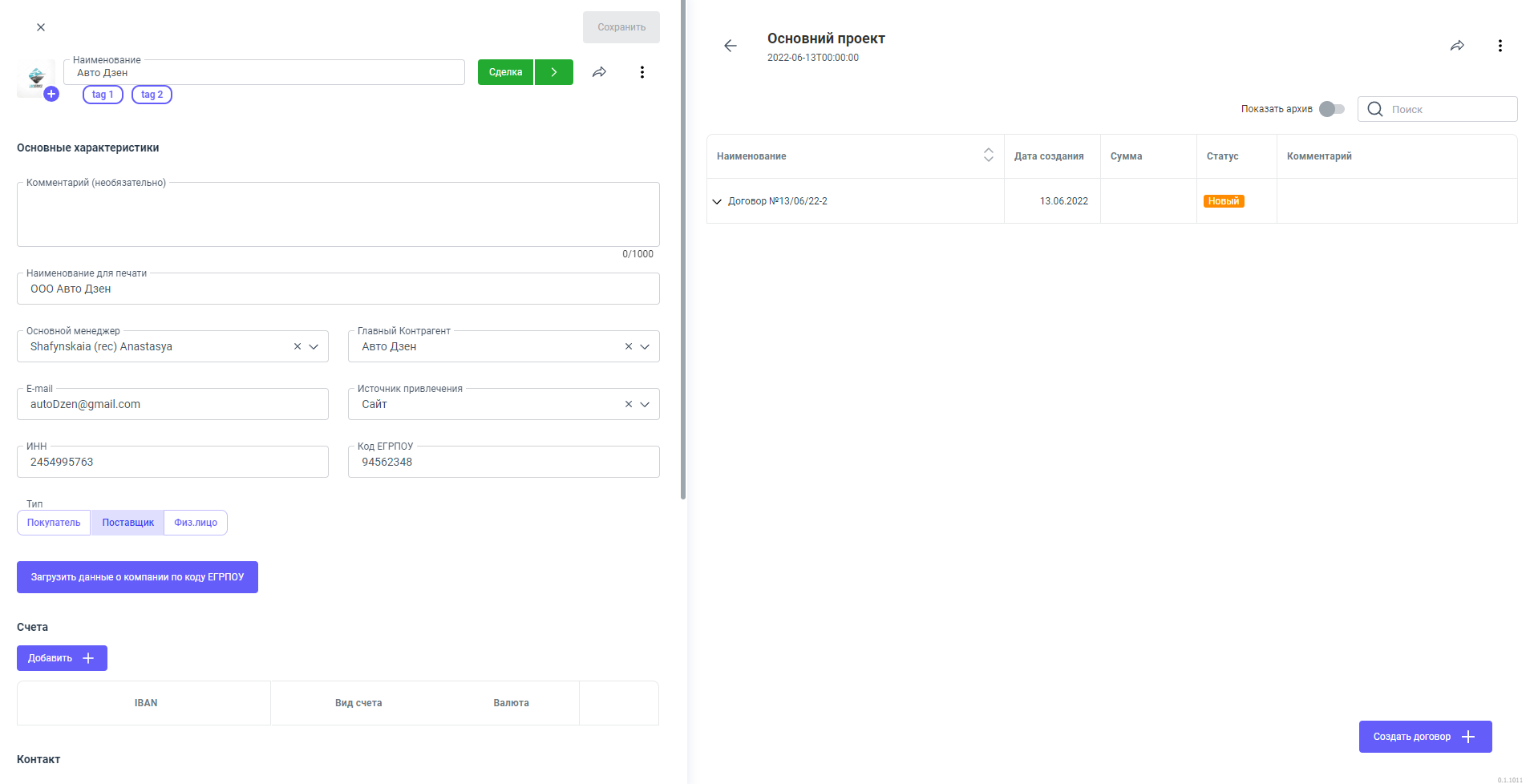1534x784 pixels.
Task: Open the Сделка arrow dropdown
Action: click(554, 72)
